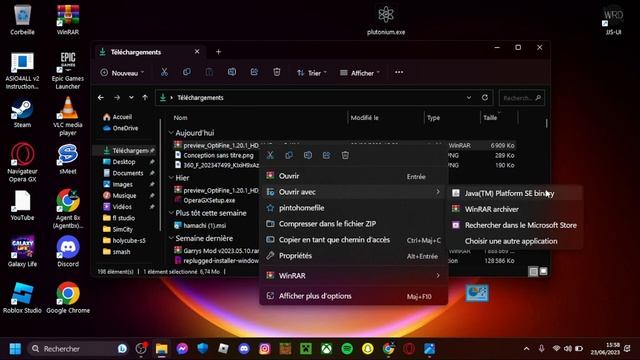Show hidden system tray icons
Screen dimensions: 640x360
pos(527,349)
